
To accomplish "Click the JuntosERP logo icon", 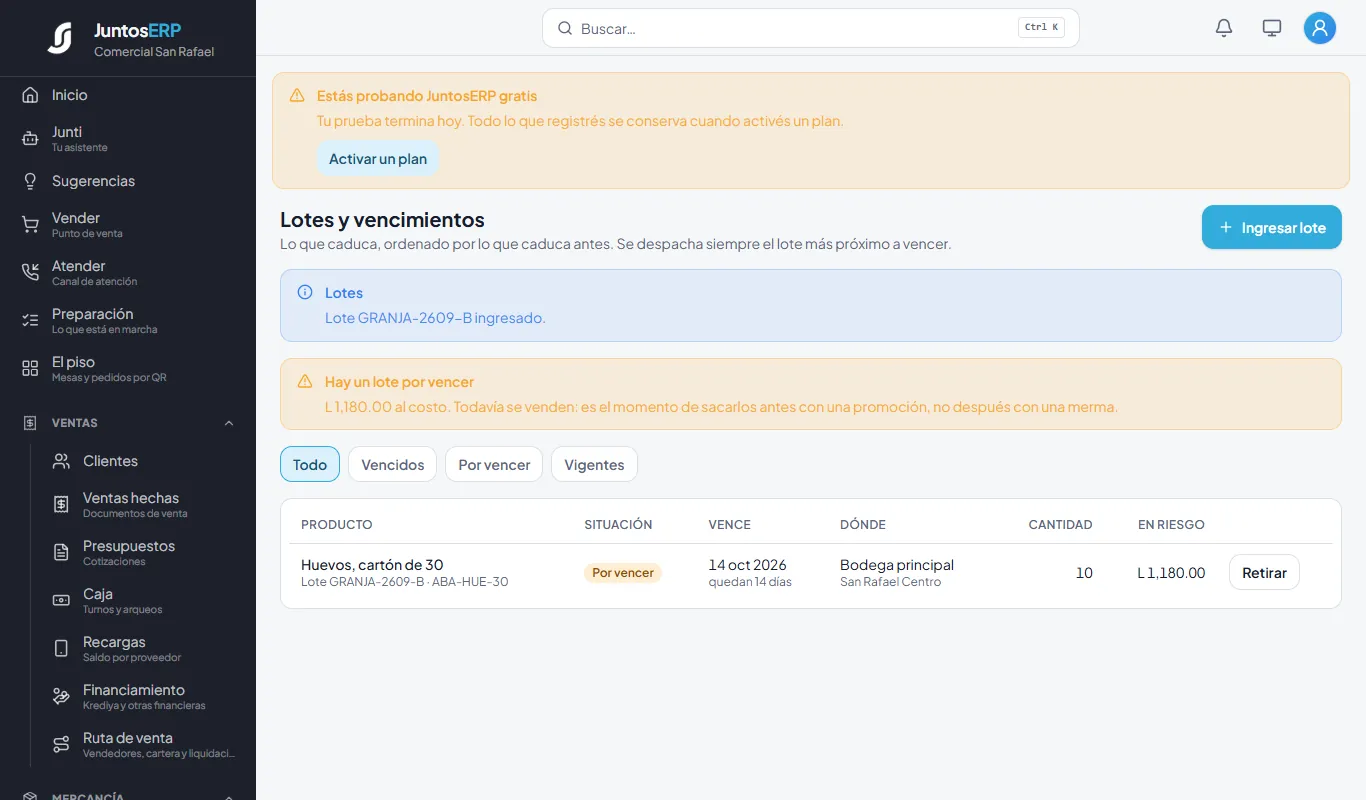I will point(60,38).
